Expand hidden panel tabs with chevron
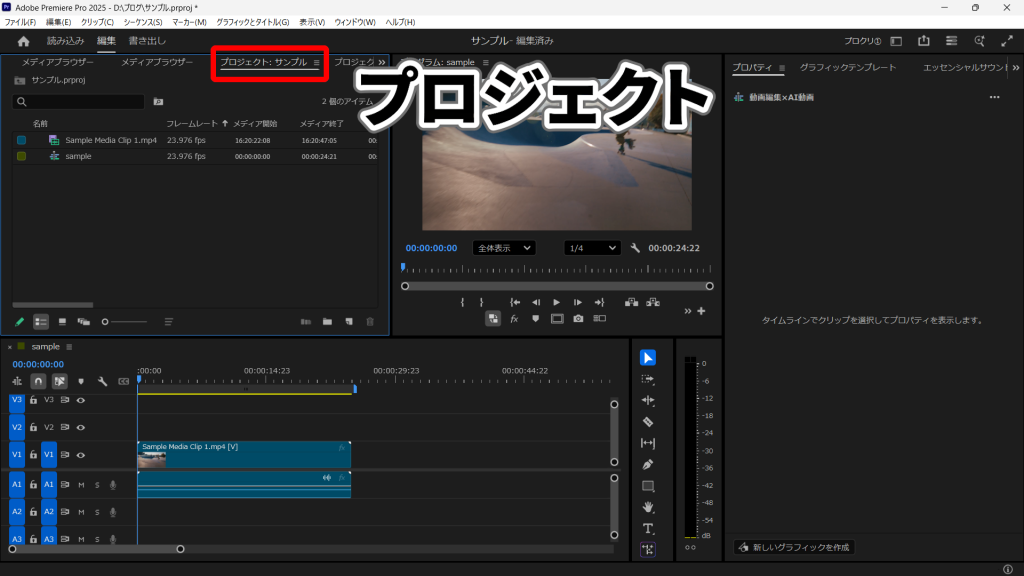This screenshot has height=576, width=1024. [x=381, y=62]
